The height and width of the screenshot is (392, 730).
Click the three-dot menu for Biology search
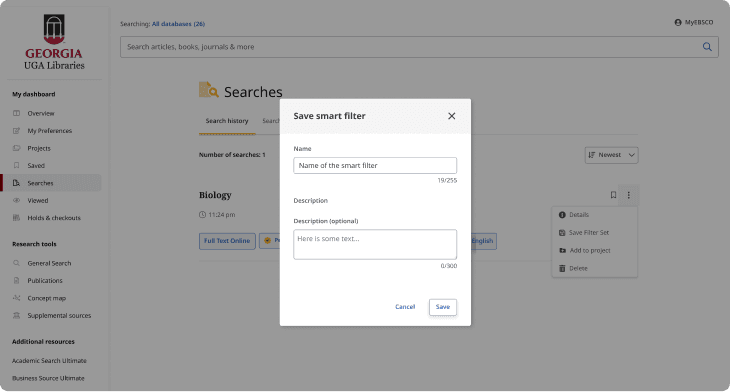tap(629, 195)
